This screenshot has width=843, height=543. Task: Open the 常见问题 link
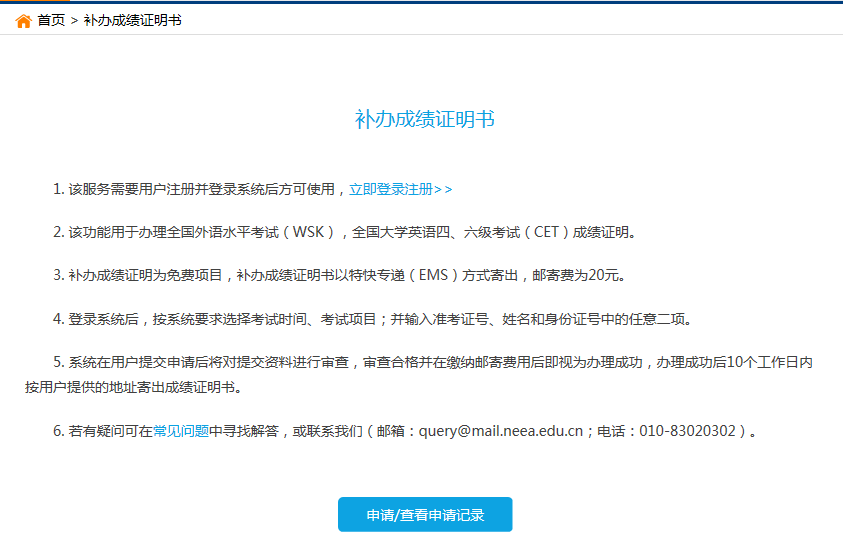point(181,431)
